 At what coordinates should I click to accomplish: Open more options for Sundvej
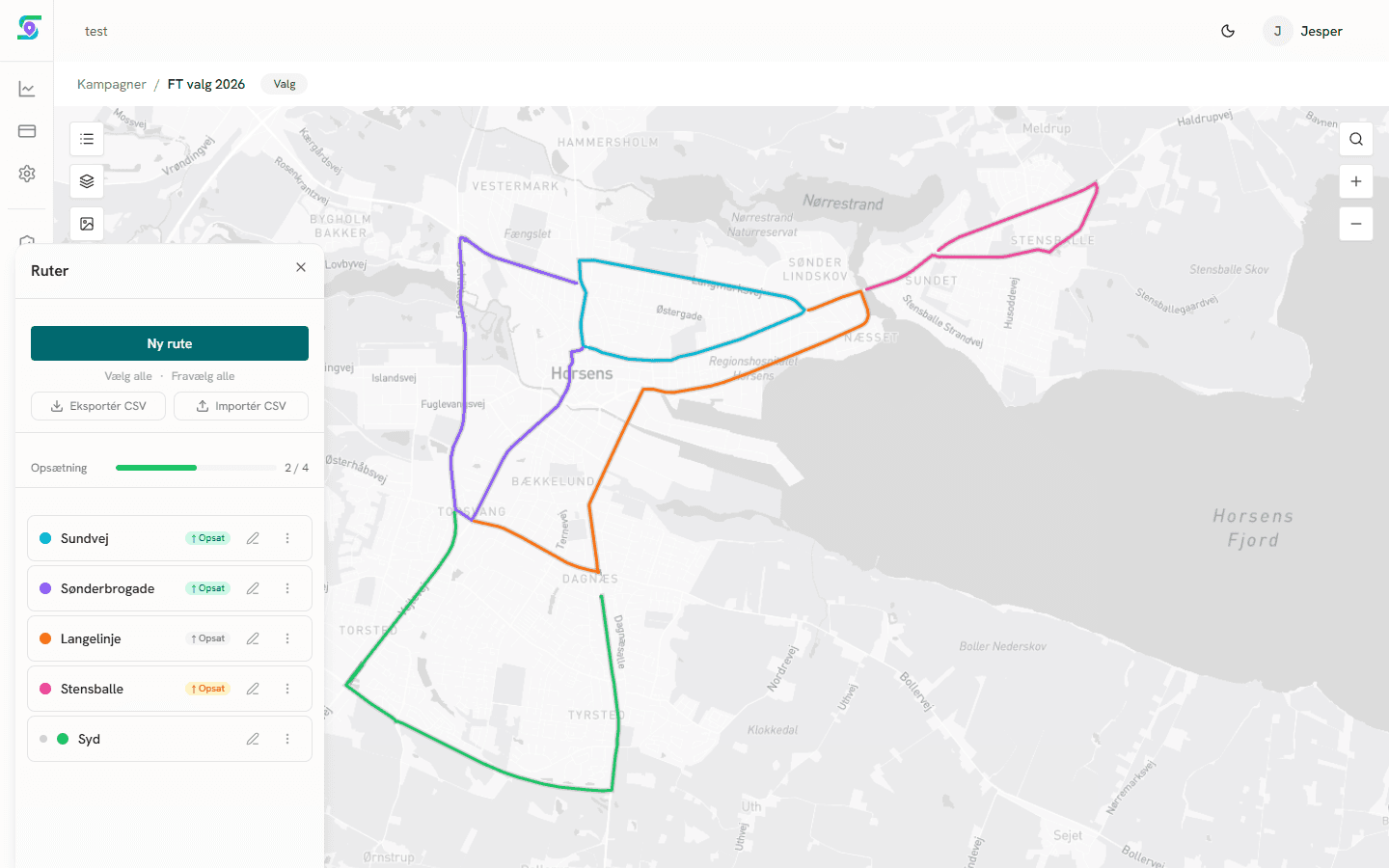(287, 538)
